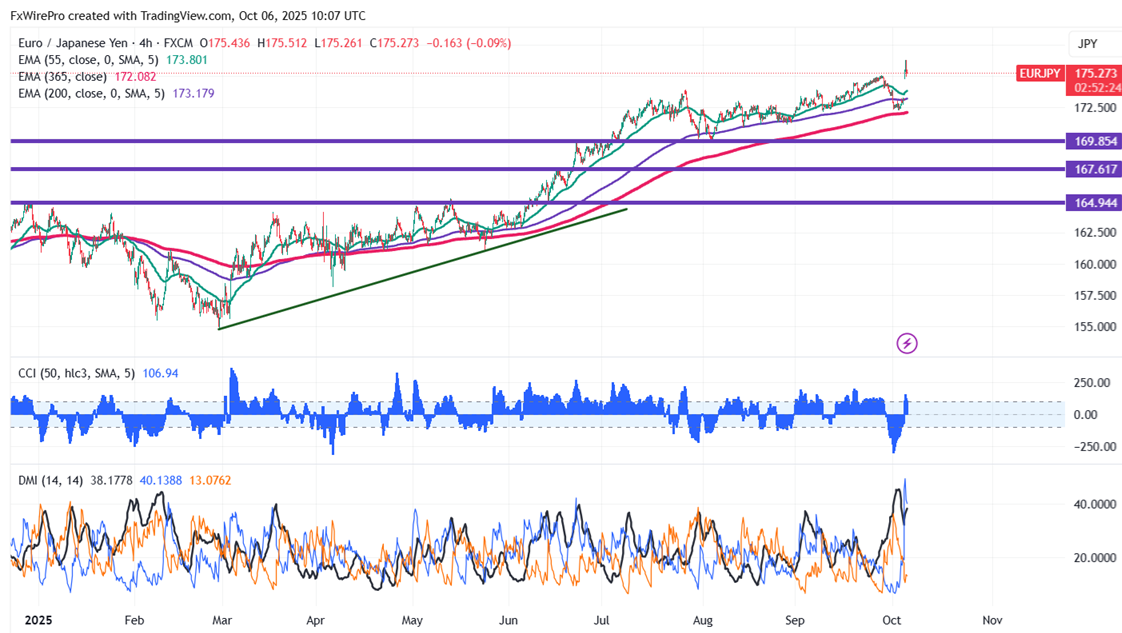Click the low price value L175.261
This screenshot has height=633, width=1122.
tap(338, 43)
